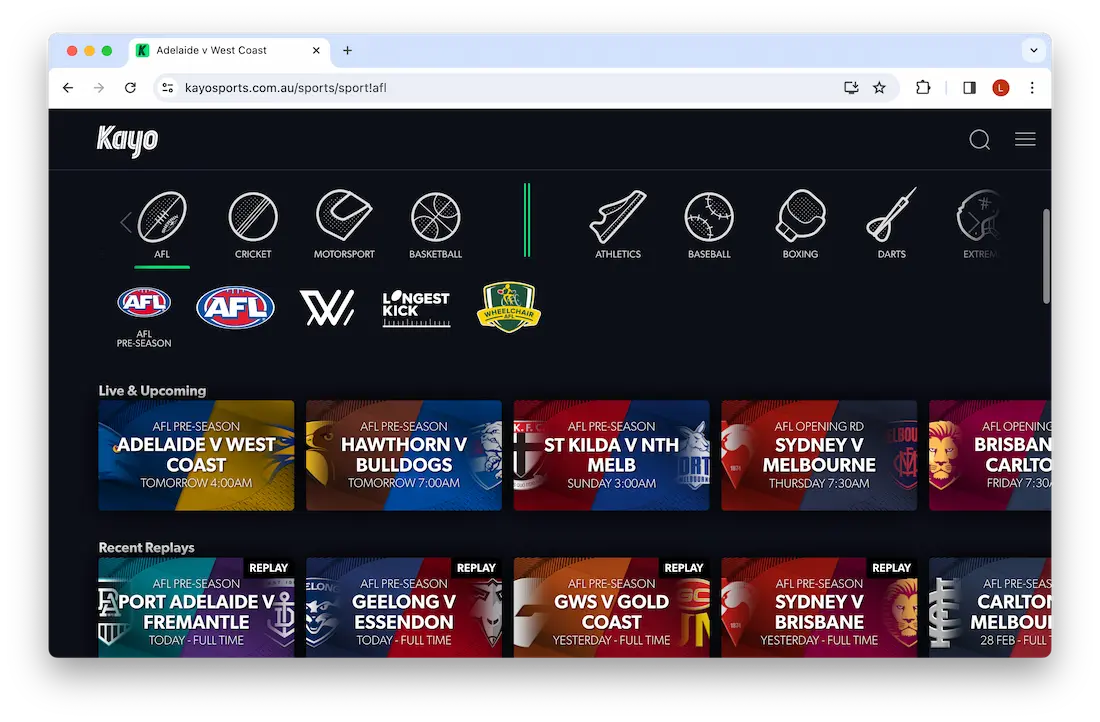Open the Longest Kick competition

416,308
